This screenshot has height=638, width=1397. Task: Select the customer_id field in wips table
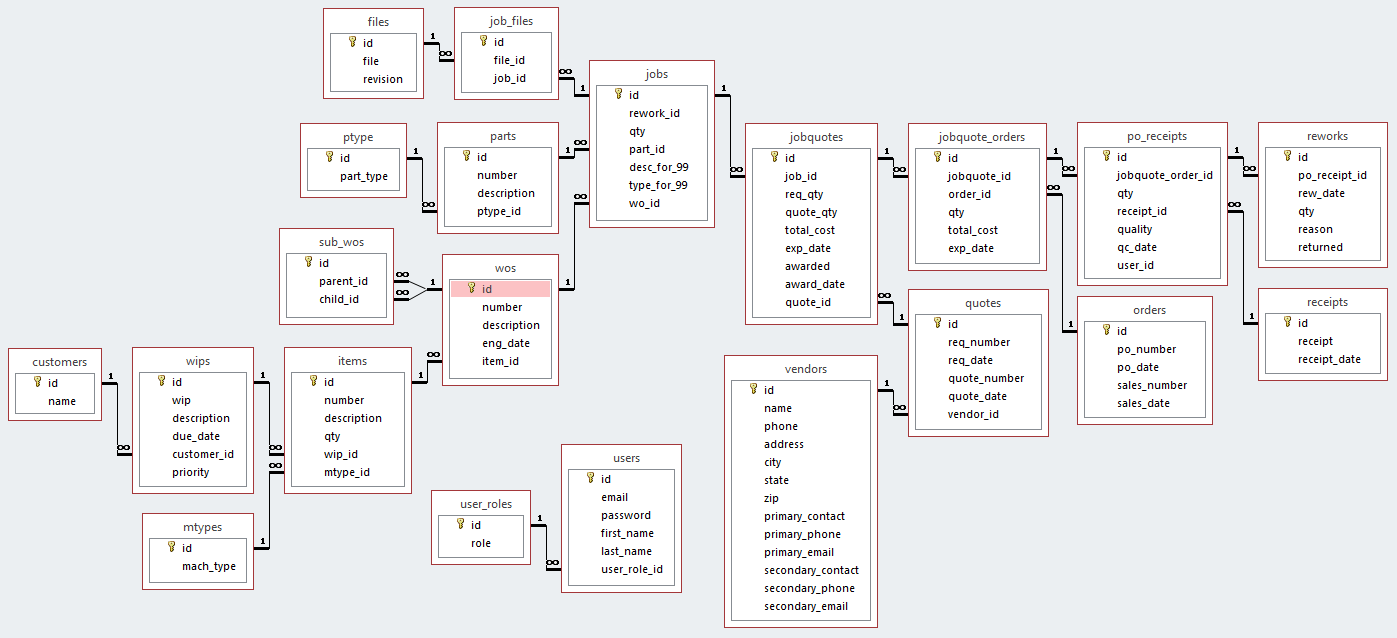(202, 454)
